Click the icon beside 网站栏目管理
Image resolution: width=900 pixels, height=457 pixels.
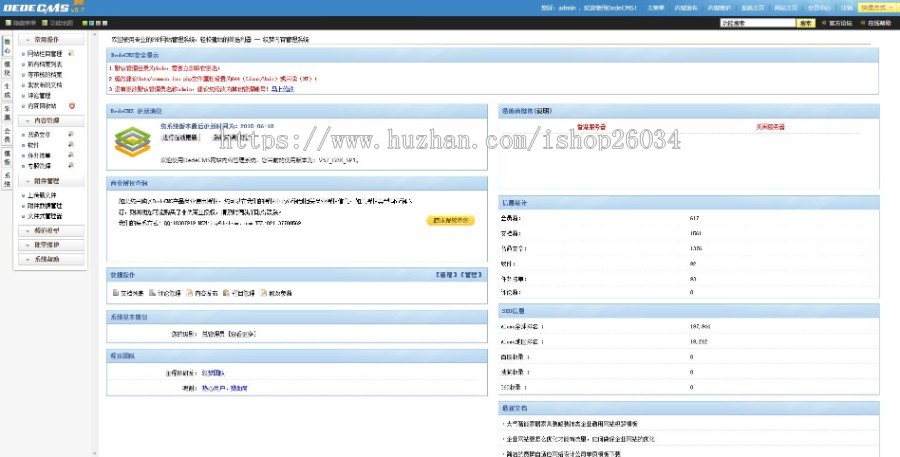pos(72,52)
